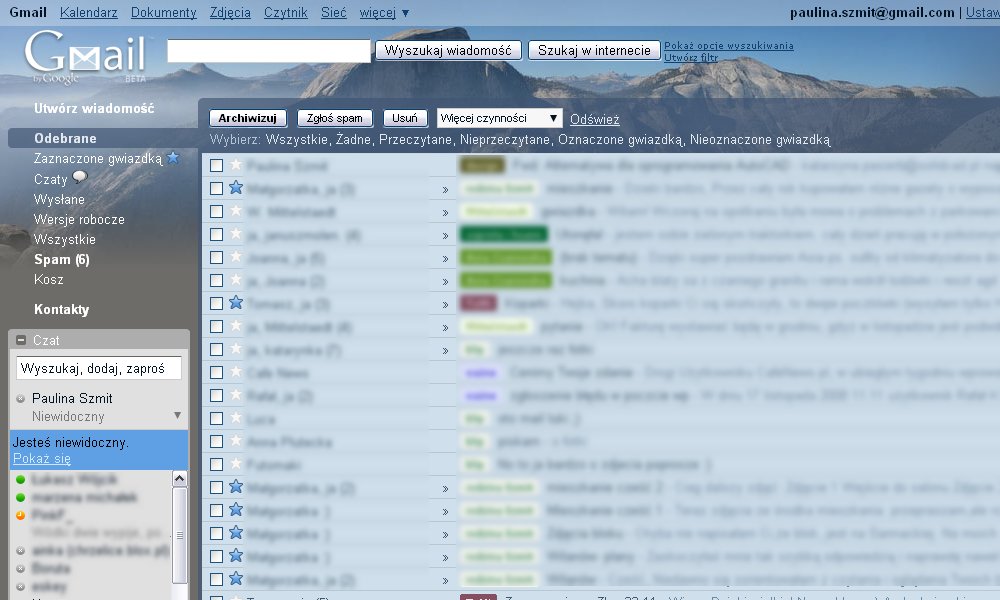Select the ja, Mittelstaedt (4) checkbox
The width and height of the screenshot is (1000, 600).
tap(216, 326)
